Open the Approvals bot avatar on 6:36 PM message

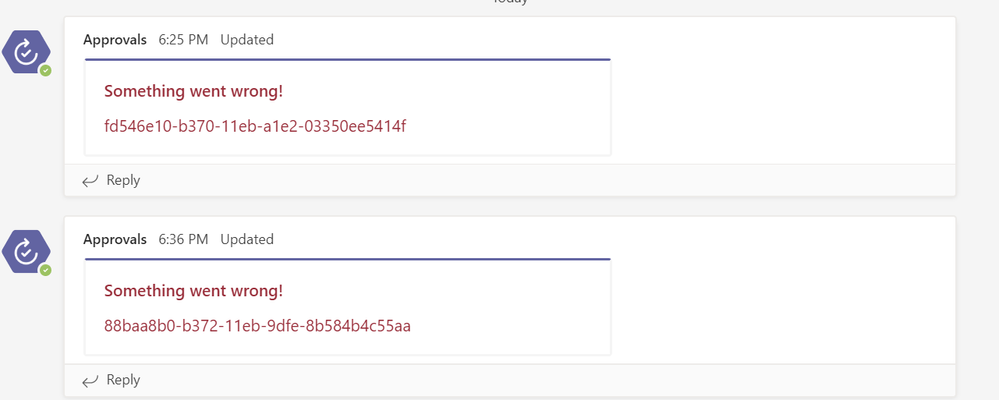26,252
